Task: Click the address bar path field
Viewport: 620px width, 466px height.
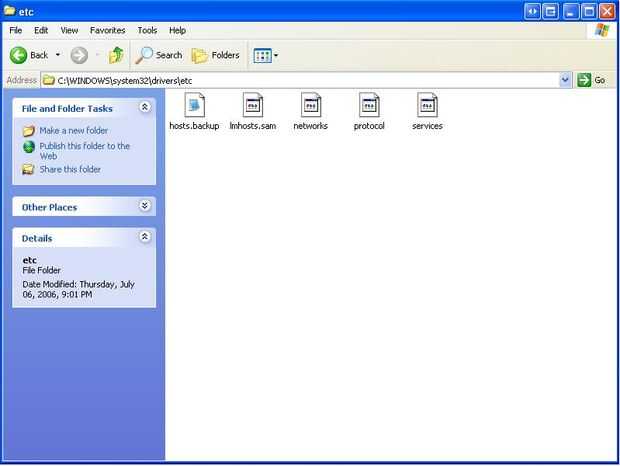Action: point(301,81)
